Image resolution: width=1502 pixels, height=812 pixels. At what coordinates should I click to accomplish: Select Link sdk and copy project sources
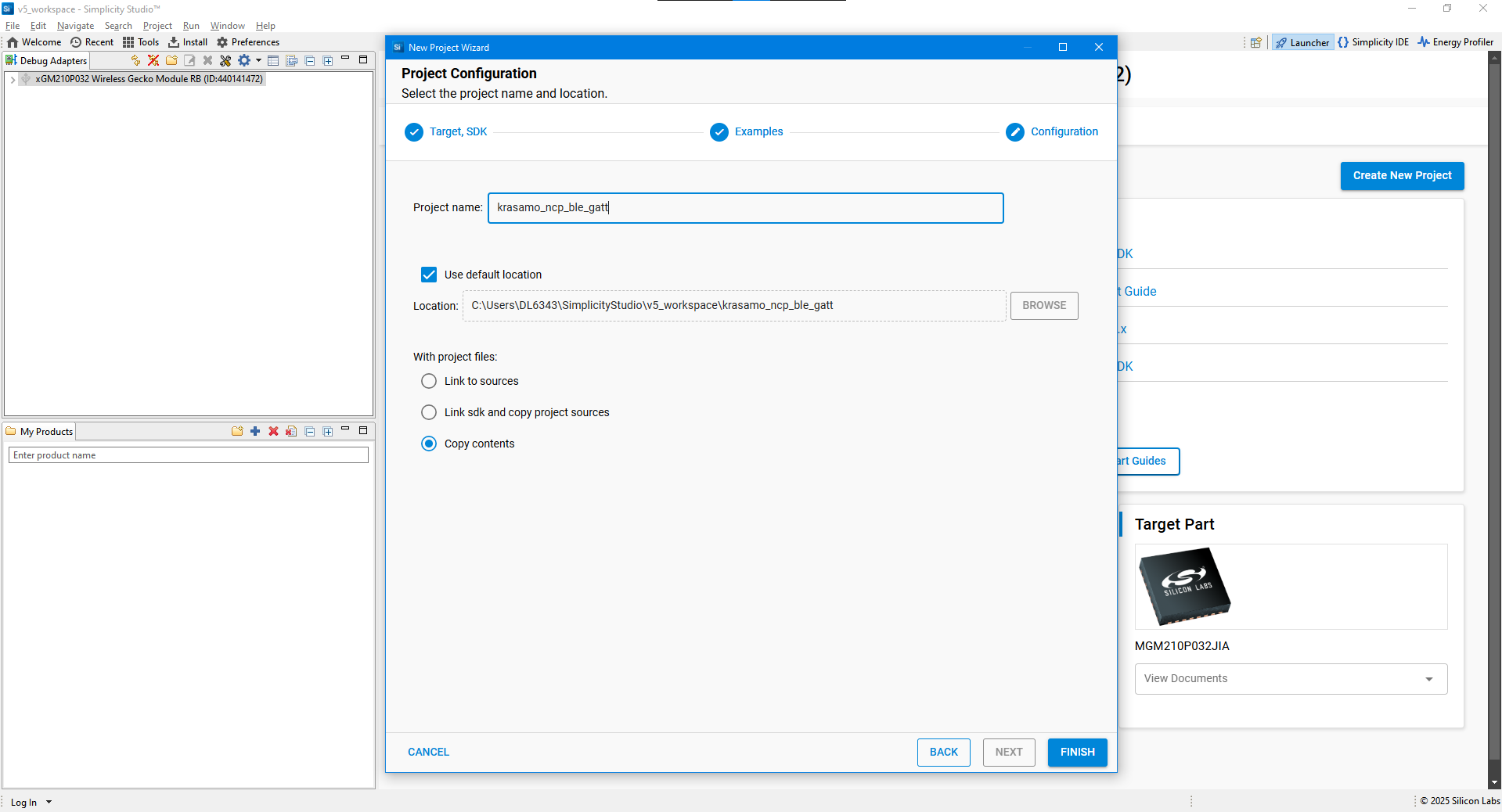pos(429,412)
